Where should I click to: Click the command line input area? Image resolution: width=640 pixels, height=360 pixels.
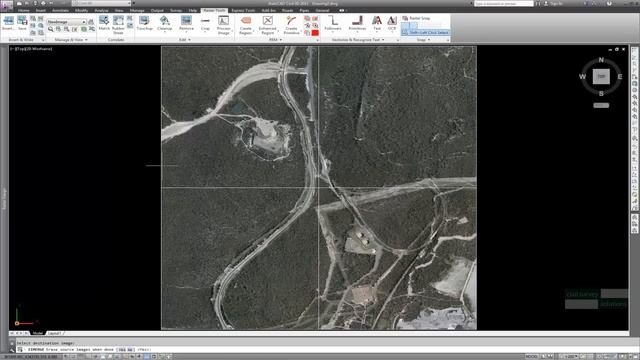322,350
